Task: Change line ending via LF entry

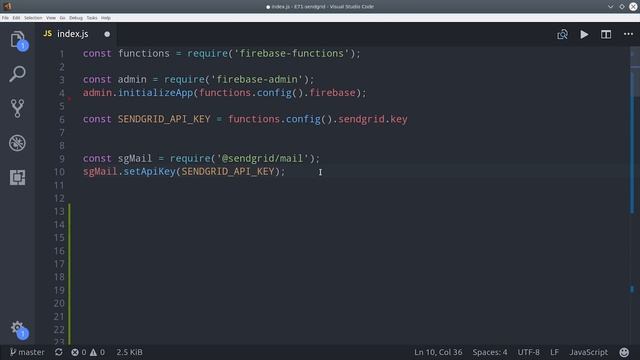Action: point(554,352)
